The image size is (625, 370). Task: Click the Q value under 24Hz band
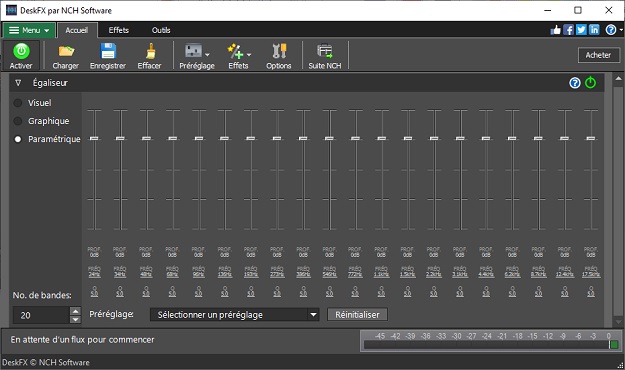(94, 294)
